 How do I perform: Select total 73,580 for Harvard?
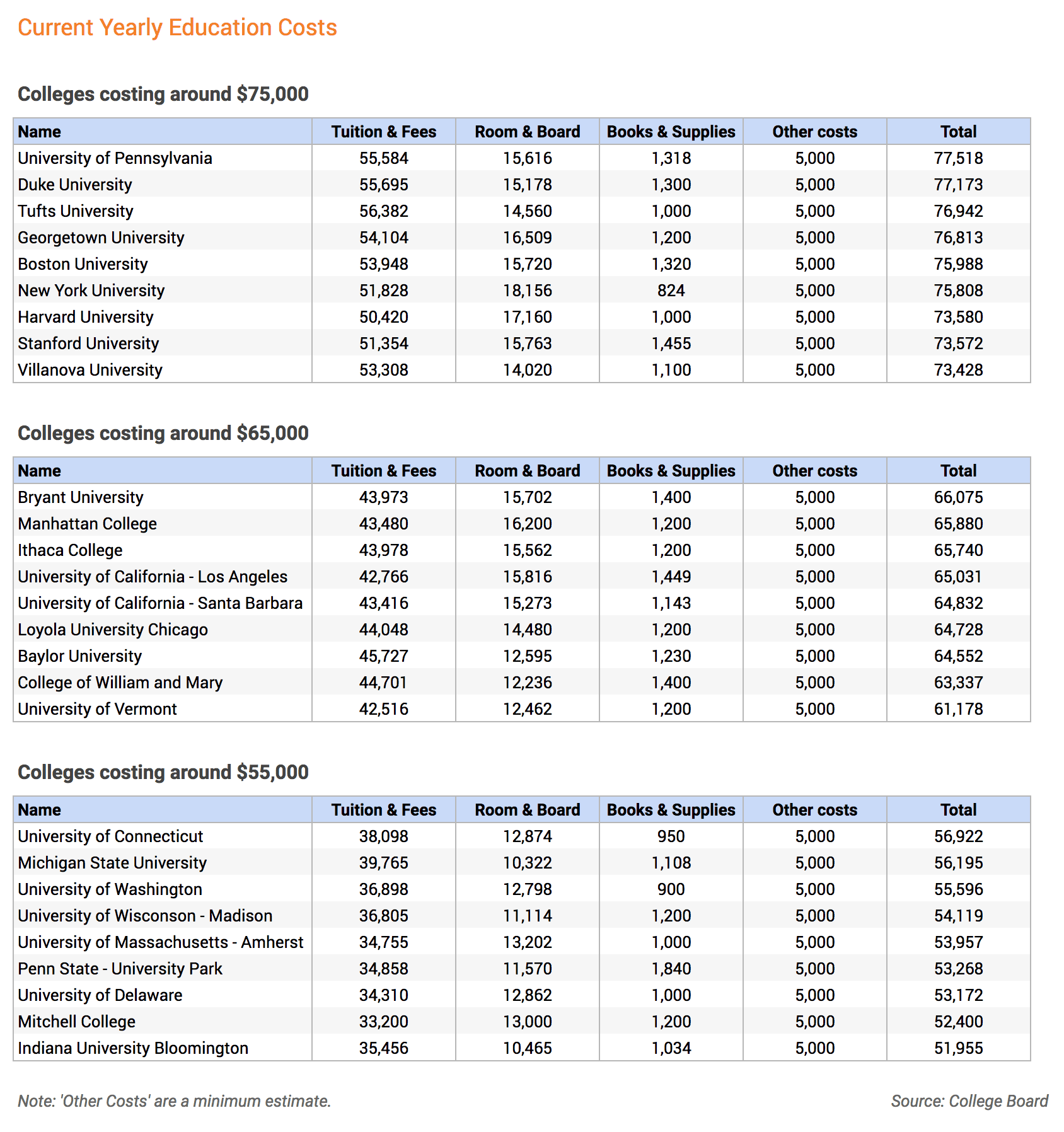click(959, 317)
